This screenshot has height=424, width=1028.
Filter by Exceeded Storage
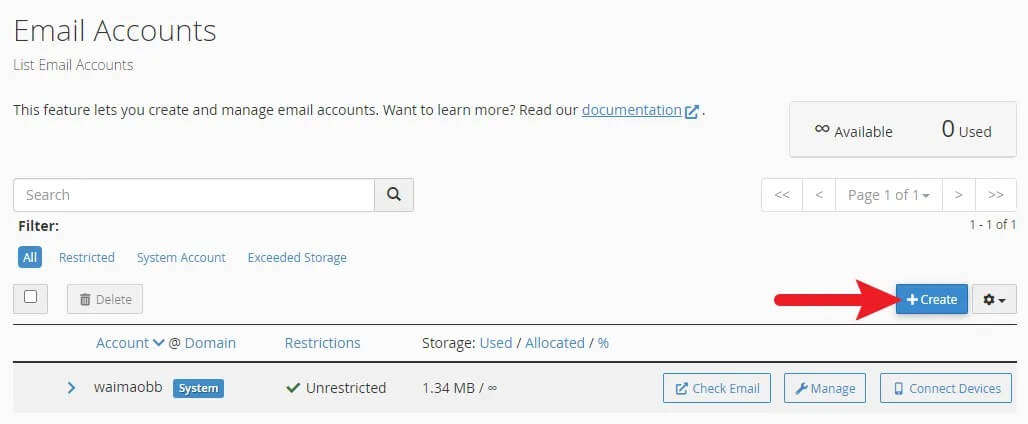click(x=297, y=257)
